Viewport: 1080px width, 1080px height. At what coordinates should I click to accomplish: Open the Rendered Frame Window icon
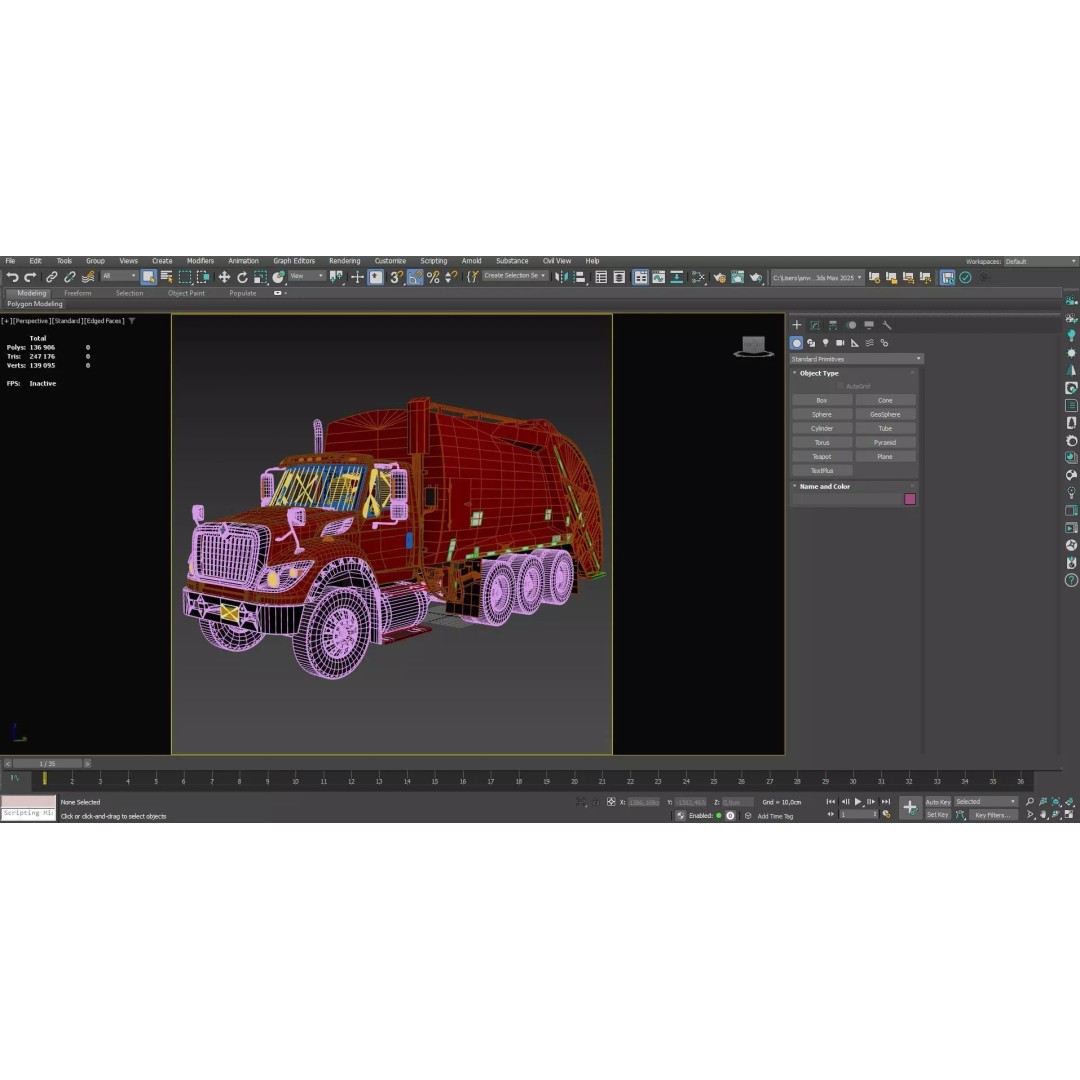[738, 277]
